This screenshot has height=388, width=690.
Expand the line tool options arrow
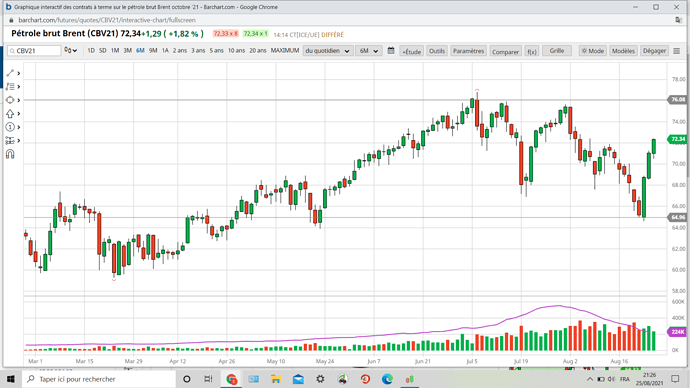pos(18,73)
